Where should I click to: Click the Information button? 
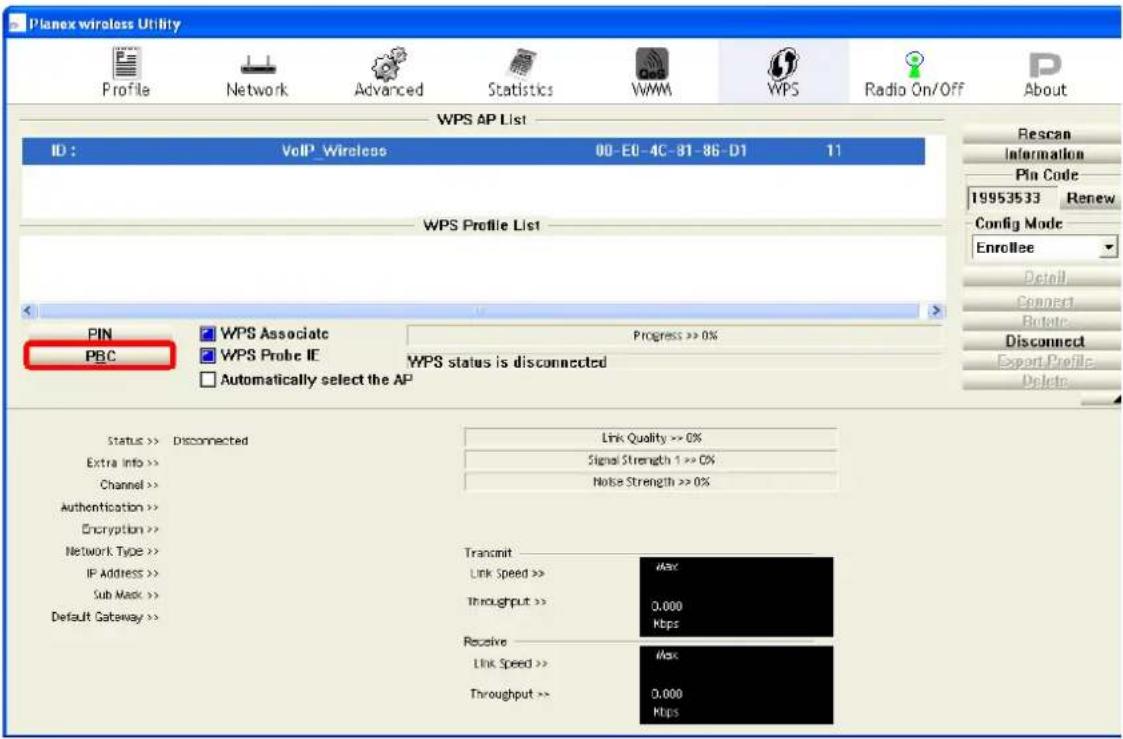(1044, 154)
